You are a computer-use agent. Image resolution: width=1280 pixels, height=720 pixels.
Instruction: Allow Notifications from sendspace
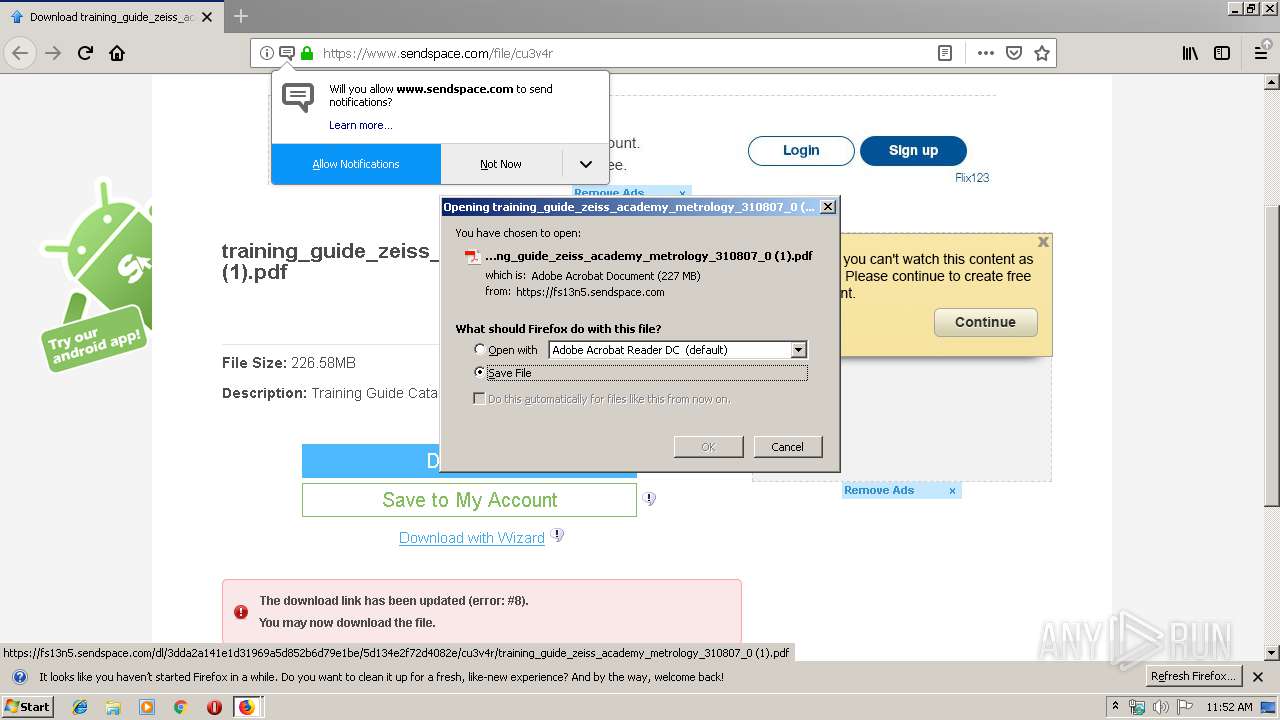356,164
